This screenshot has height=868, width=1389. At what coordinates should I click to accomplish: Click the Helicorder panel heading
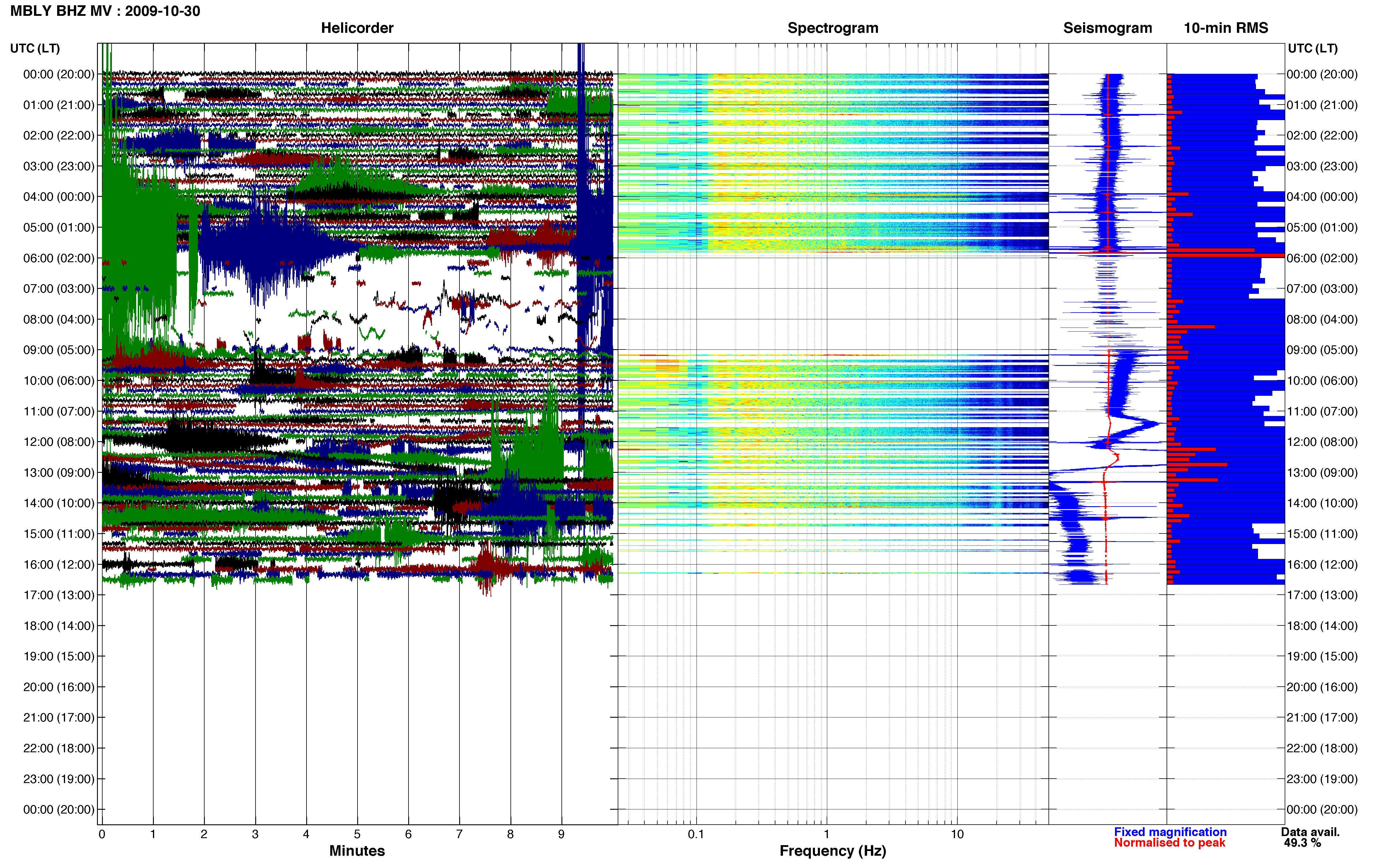pyautogui.click(x=357, y=28)
